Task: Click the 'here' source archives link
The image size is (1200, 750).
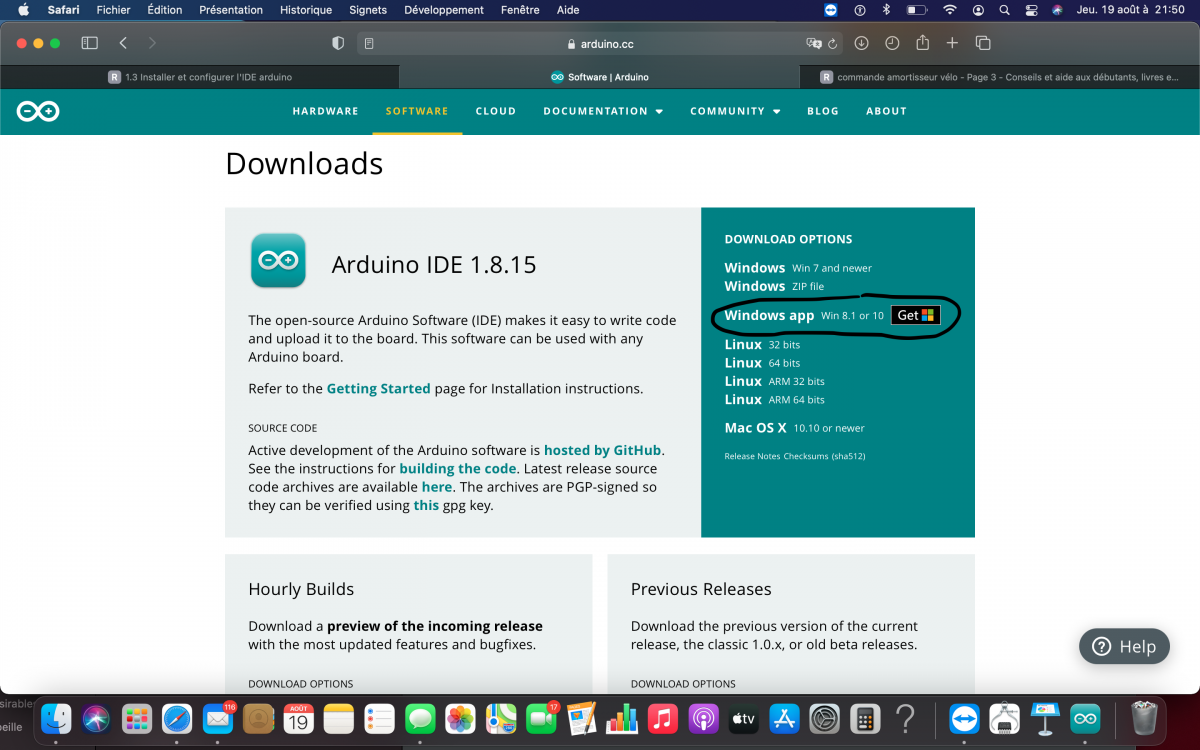Action: coord(437,487)
